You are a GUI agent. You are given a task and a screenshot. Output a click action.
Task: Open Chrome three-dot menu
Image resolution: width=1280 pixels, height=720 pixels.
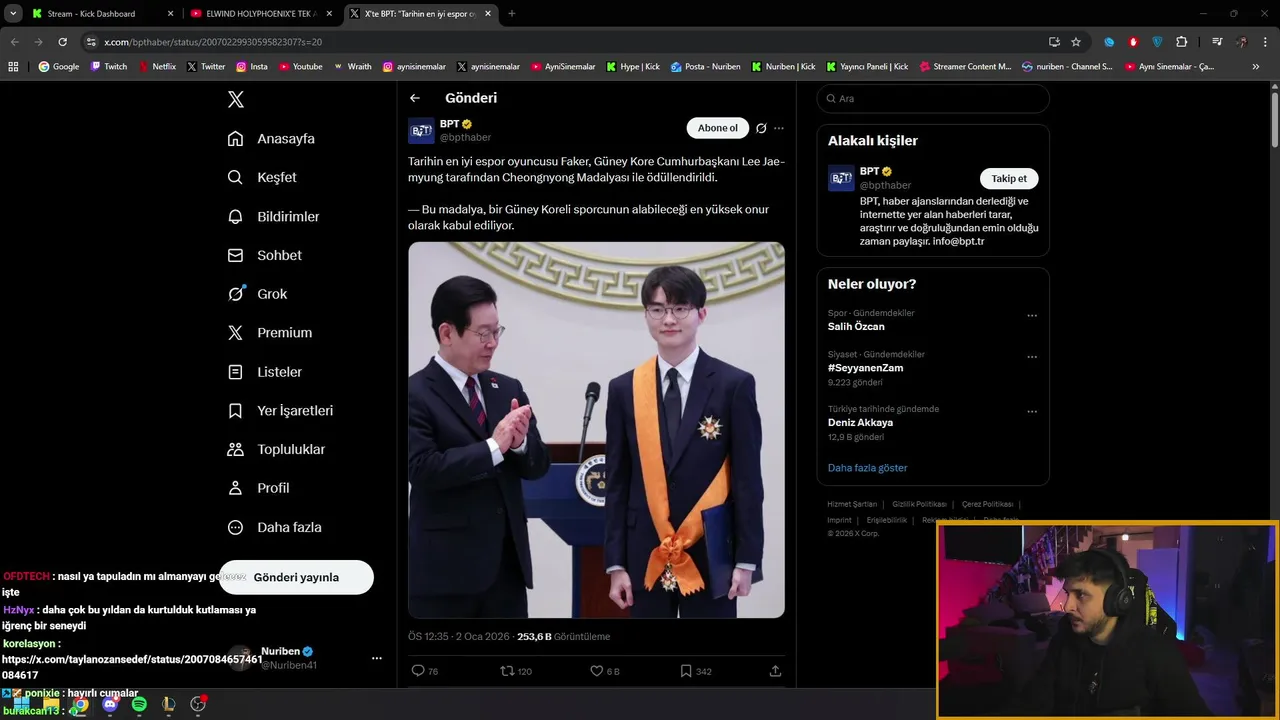[x=1265, y=42]
